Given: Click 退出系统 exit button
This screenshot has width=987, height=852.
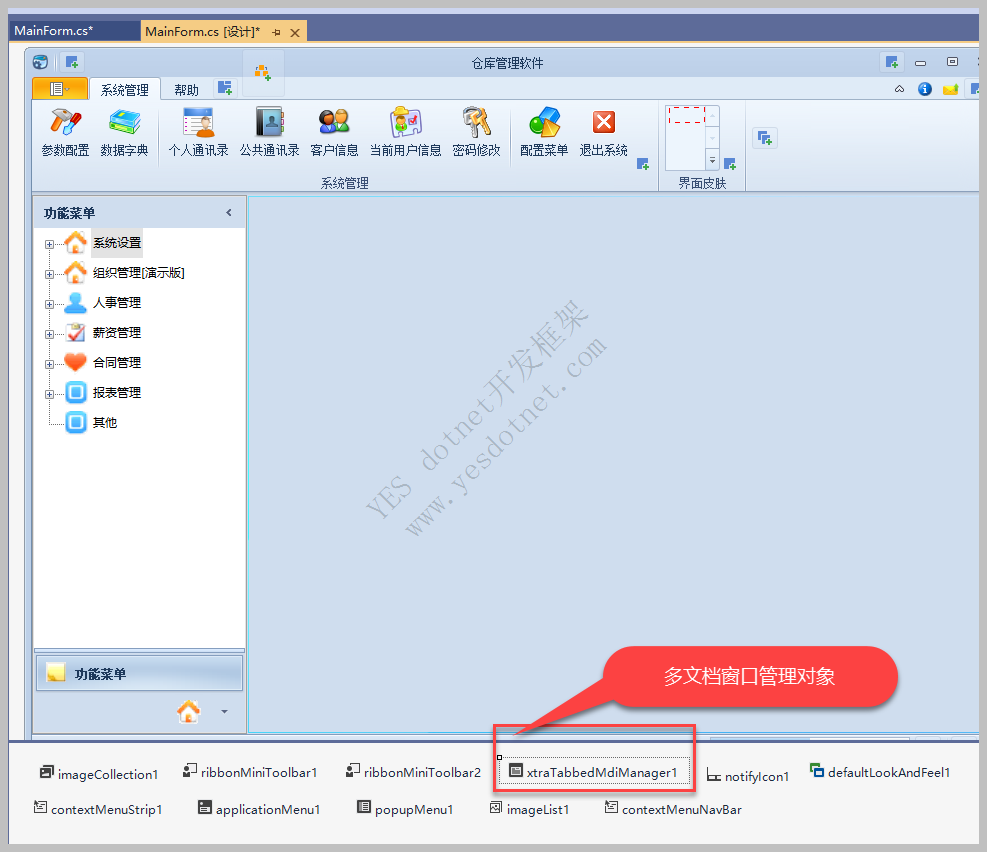Looking at the screenshot, I should coord(604,133).
